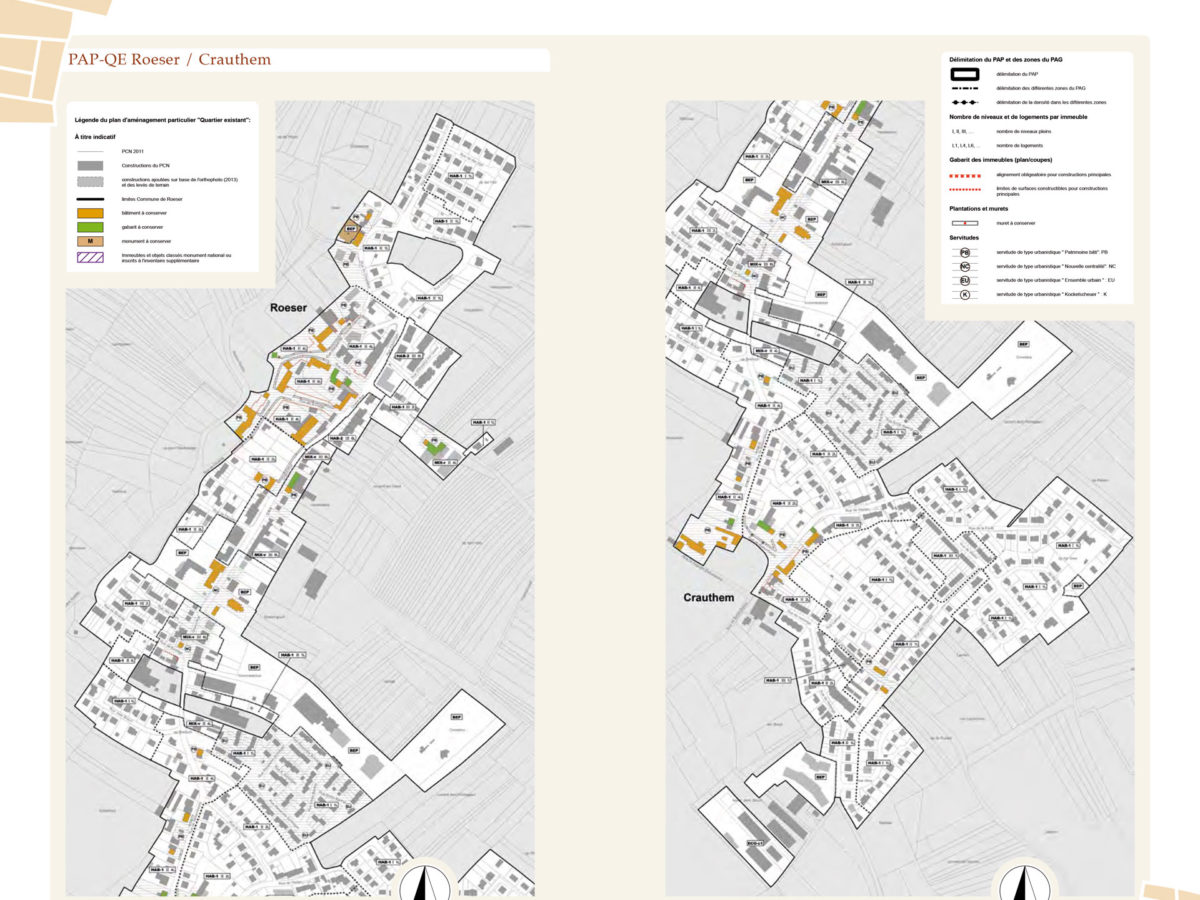Viewport: 1200px width, 900px height.
Task: Click the orange bâtiment à conserver swatch
Action: [91, 213]
